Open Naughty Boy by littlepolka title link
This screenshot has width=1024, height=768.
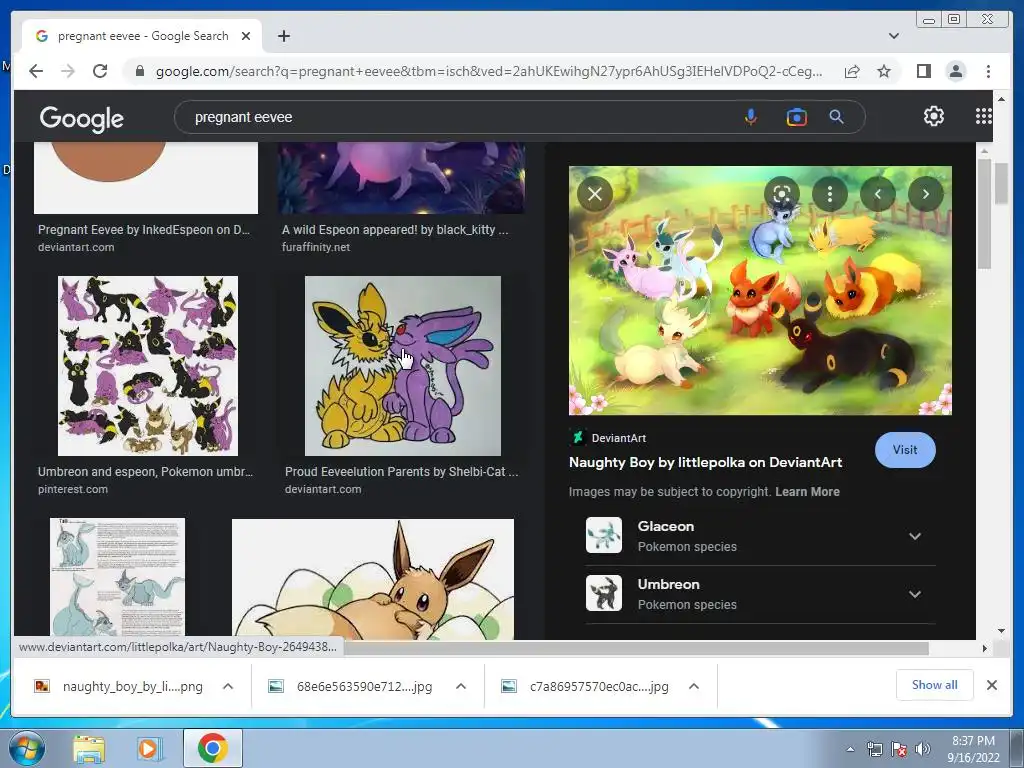[x=705, y=462]
